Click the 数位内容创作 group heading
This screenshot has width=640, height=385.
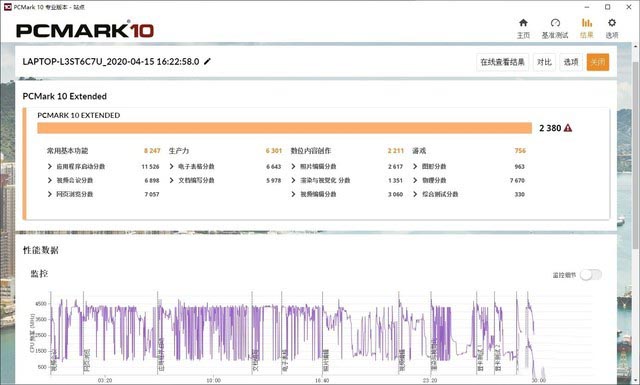click(311, 151)
